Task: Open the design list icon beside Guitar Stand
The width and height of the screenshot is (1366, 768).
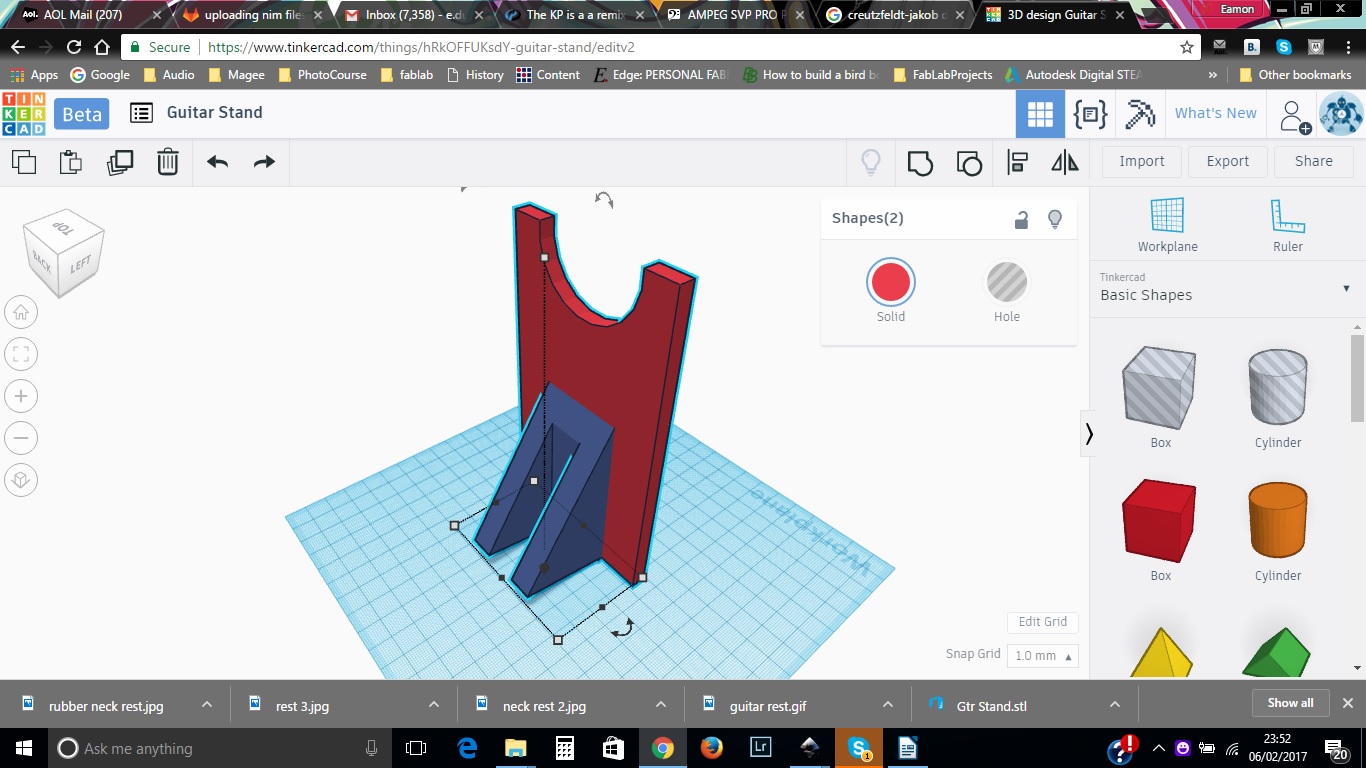Action: pos(142,113)
